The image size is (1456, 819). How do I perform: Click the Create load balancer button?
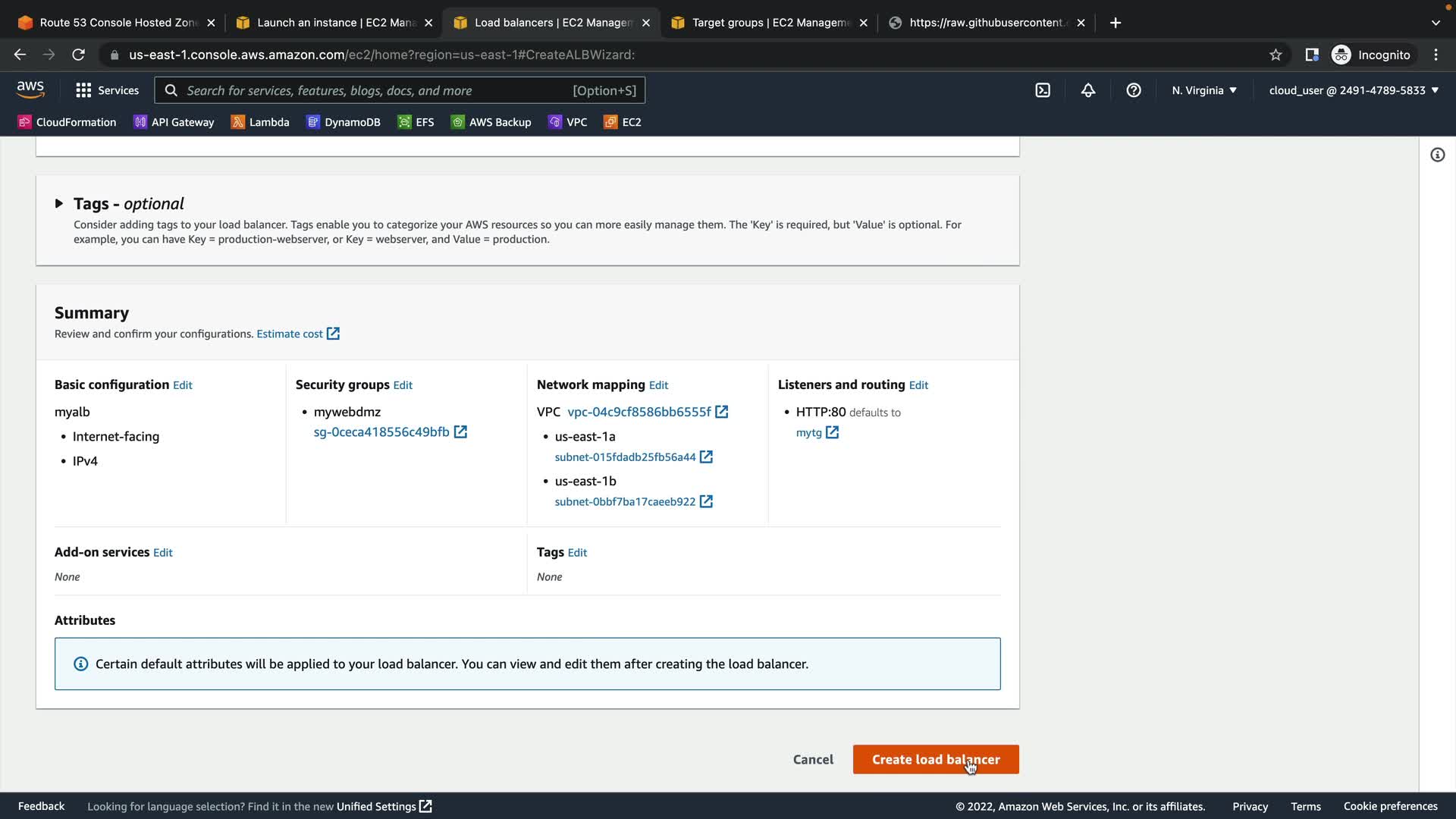[x=935, y=759]
